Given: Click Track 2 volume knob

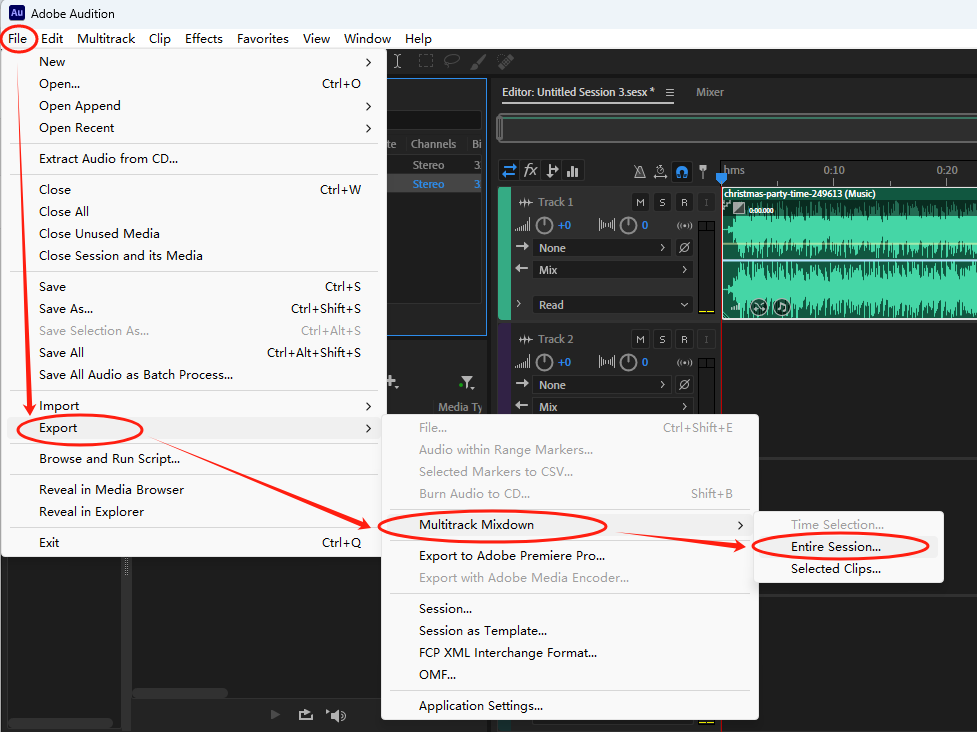Looking at the screenshot, I should 545,362.
